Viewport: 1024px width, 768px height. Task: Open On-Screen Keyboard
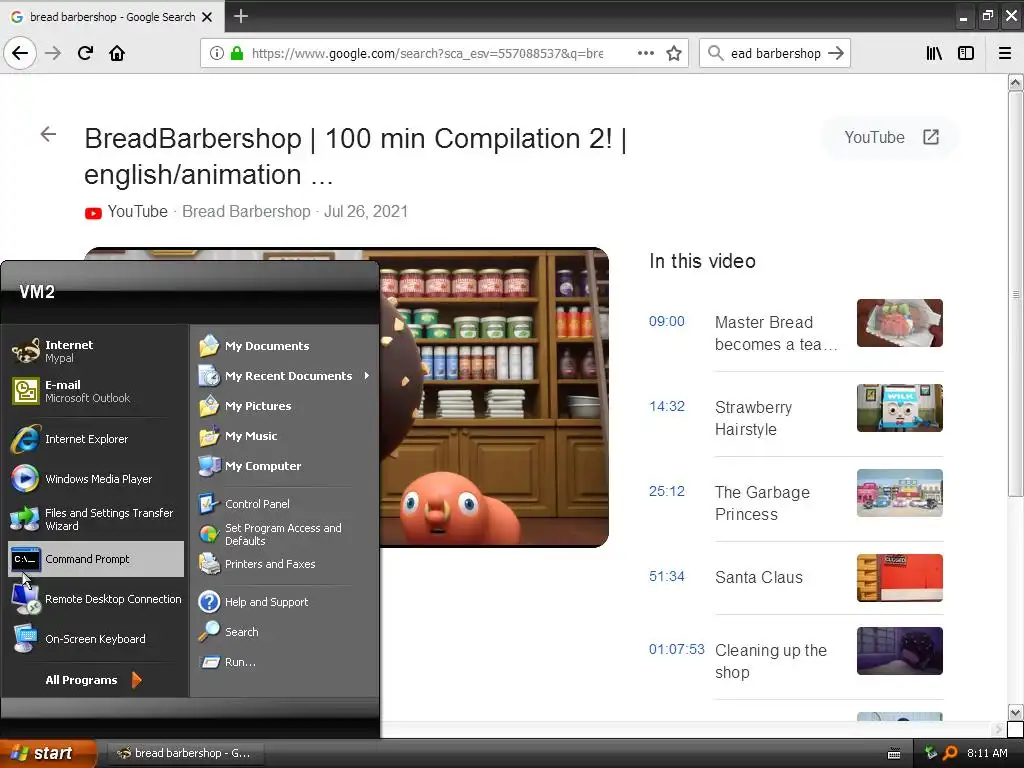pyautogui.click(x=95, y=639)
